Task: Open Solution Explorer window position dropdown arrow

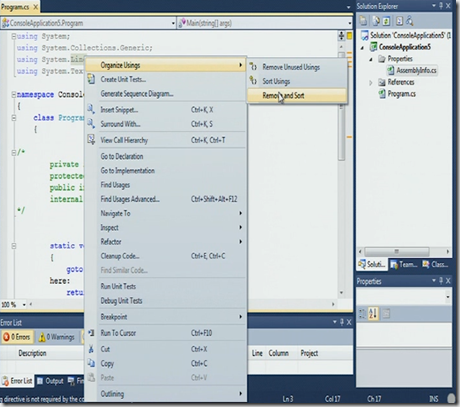Action: (434, 5)
